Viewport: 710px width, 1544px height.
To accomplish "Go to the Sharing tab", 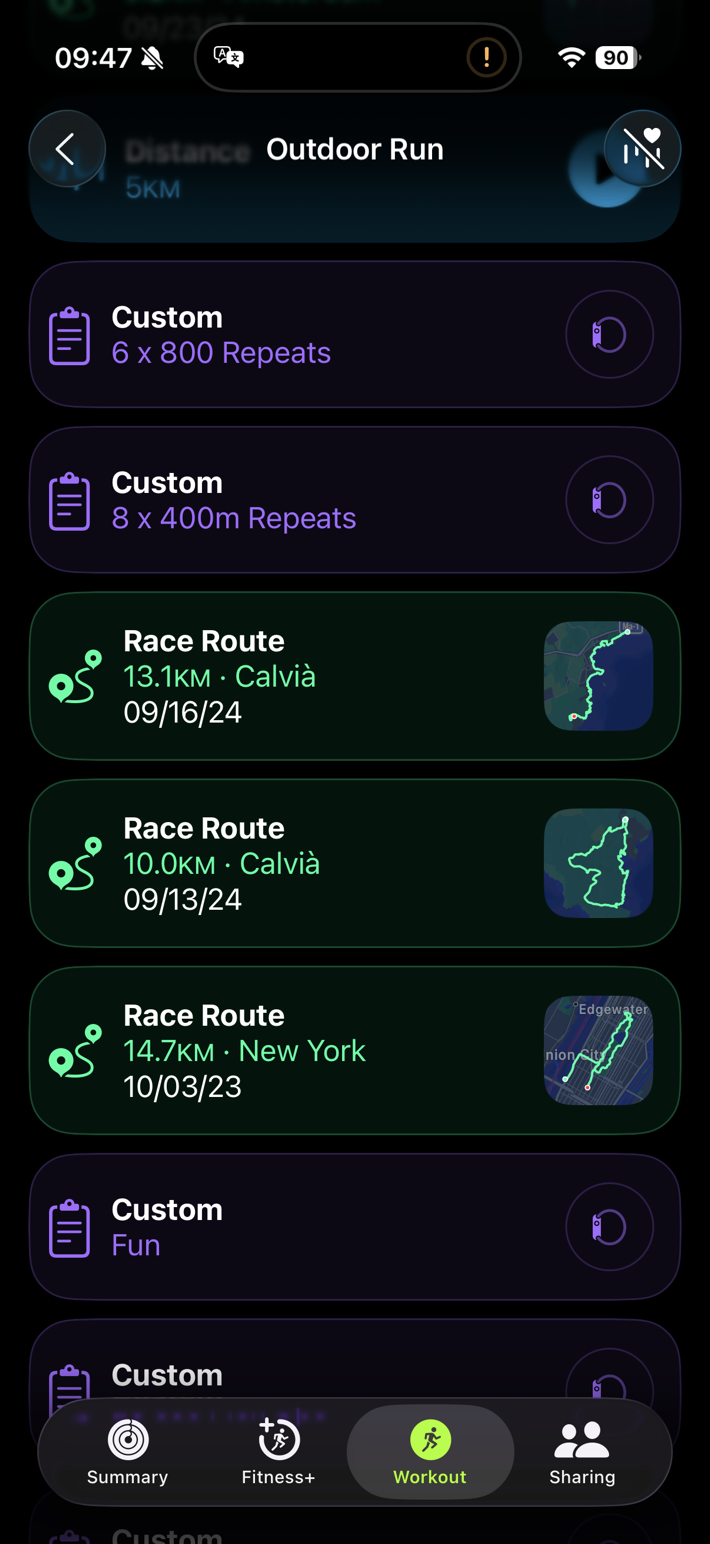I will 582,1452.
